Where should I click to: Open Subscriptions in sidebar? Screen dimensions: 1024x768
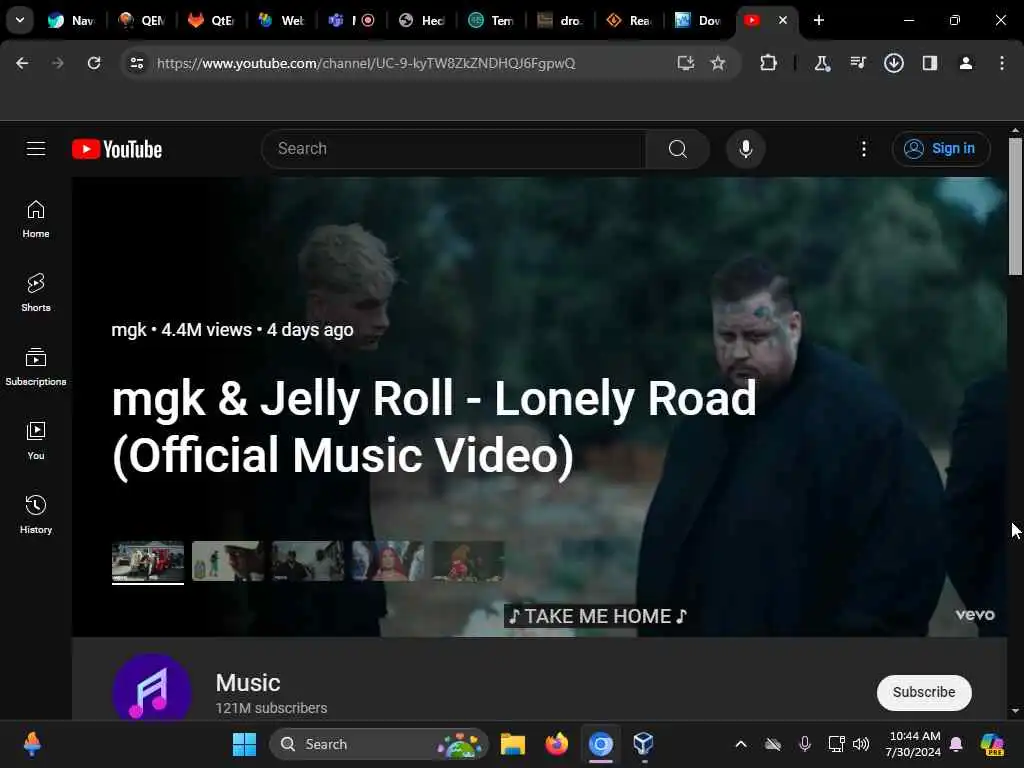[36, 366]
